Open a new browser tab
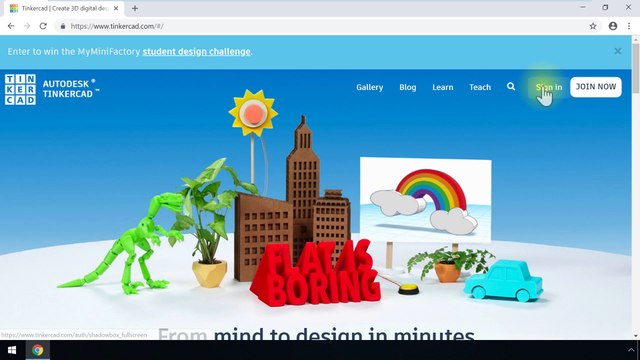 (135, 8)
